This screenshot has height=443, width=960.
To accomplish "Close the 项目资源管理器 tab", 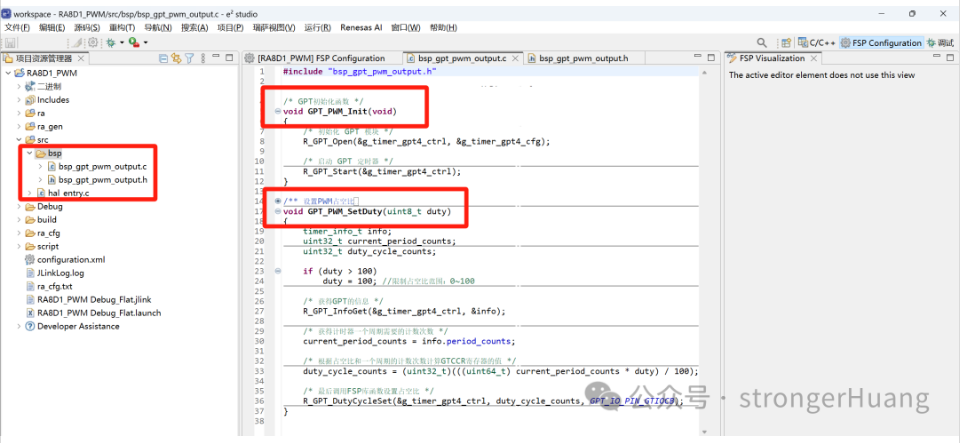I will (81, 58).
